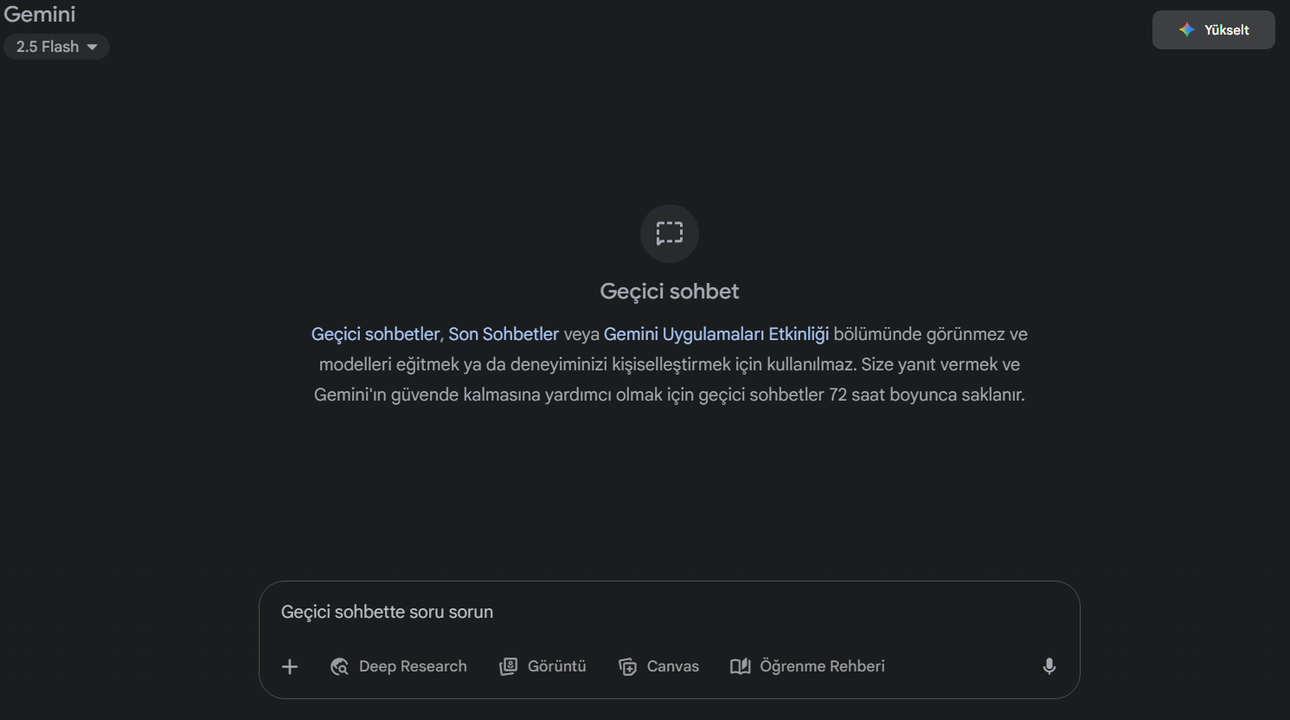Open the Geçici sohbetler link

click(374, 333)
